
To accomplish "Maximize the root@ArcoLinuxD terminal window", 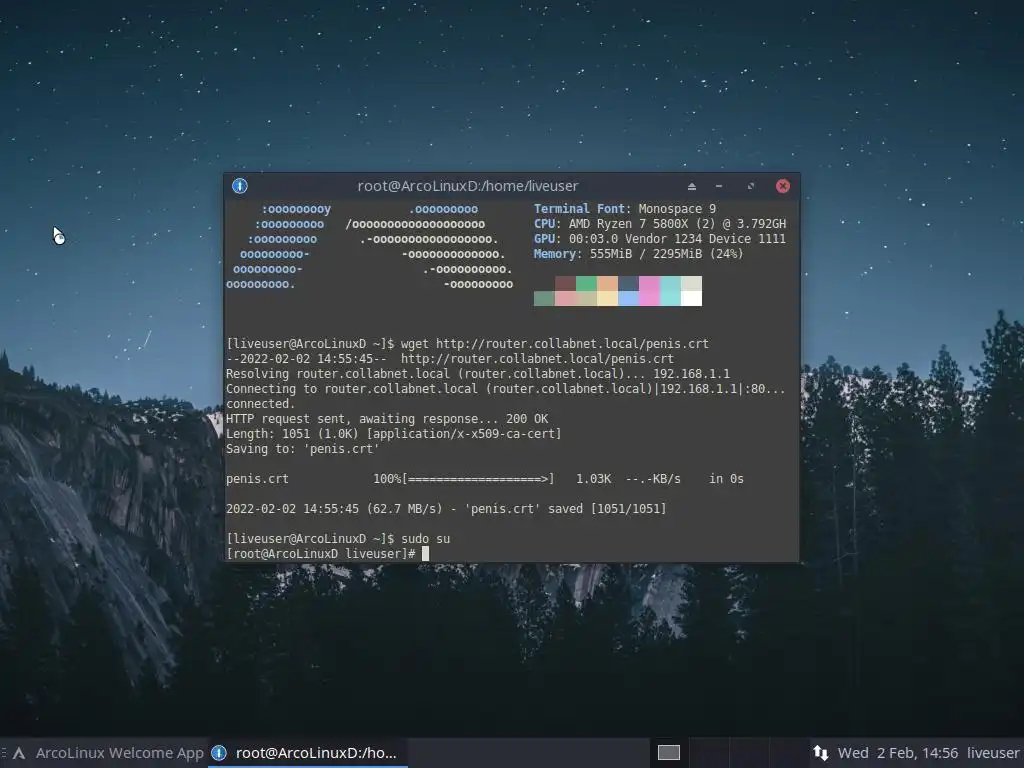I will [751, 186].
